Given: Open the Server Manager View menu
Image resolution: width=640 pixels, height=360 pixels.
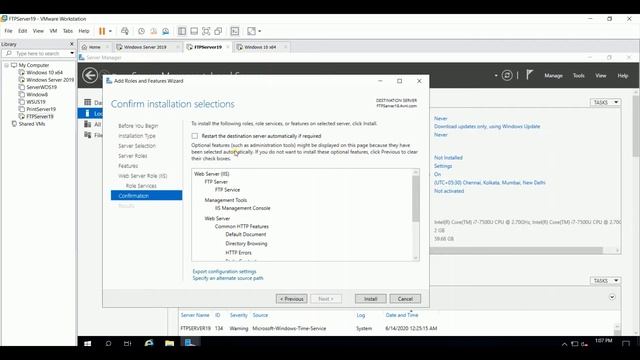Looking at the screenshot, I should tap(600, 76).
